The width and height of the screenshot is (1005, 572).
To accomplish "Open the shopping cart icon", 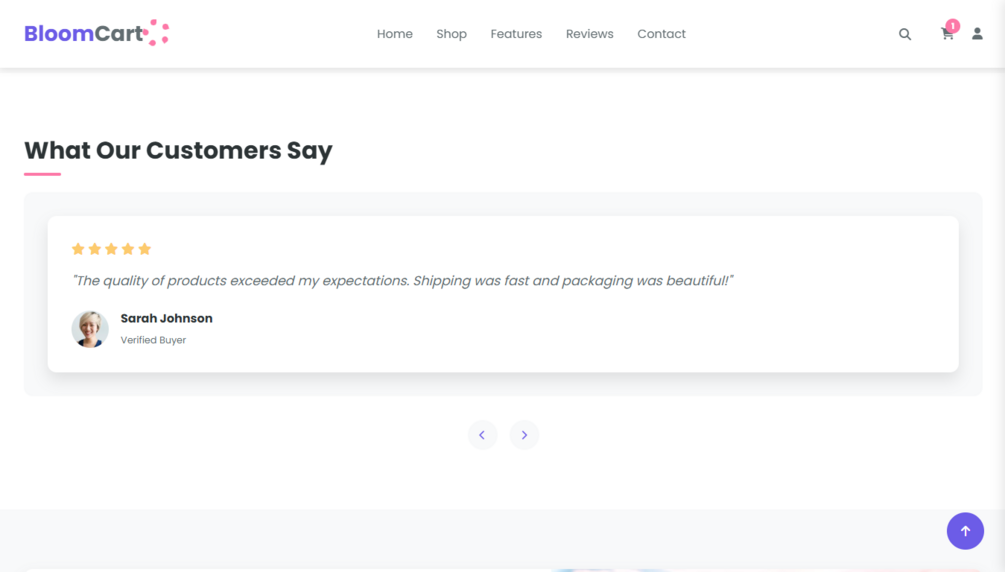I will 947,34.
